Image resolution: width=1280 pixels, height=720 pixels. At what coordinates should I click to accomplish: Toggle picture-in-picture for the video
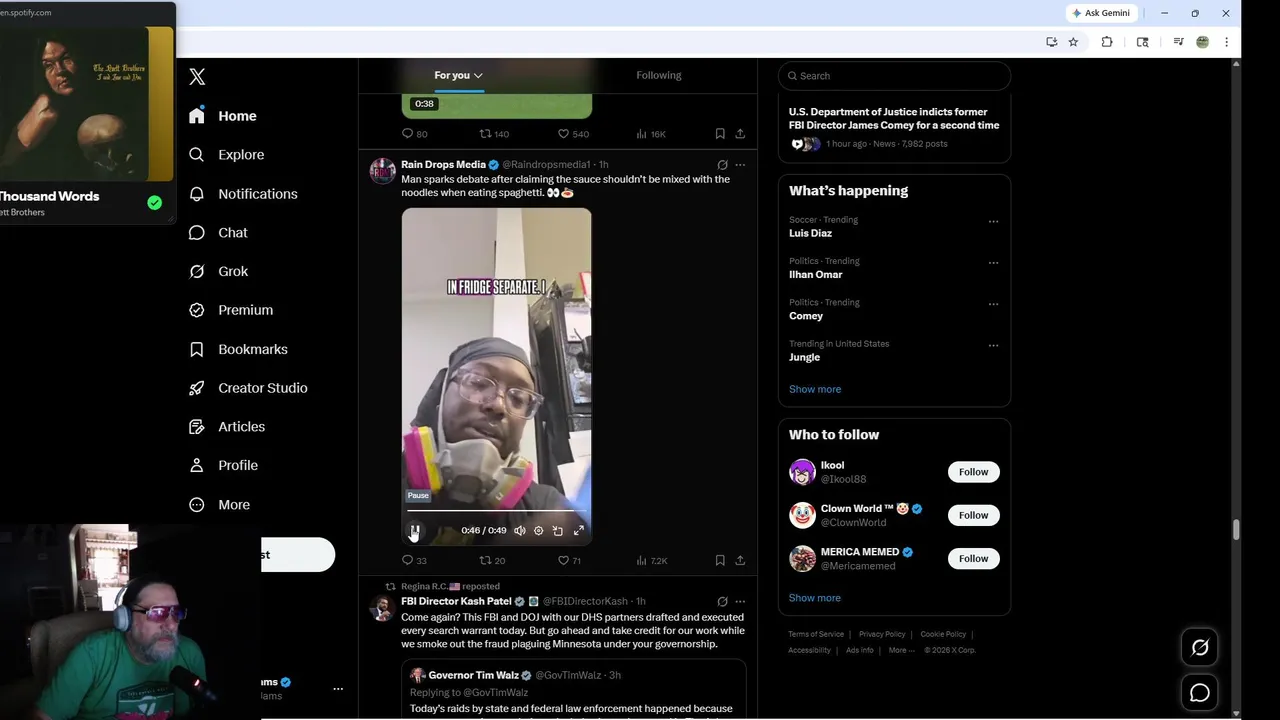click(558, 531)
